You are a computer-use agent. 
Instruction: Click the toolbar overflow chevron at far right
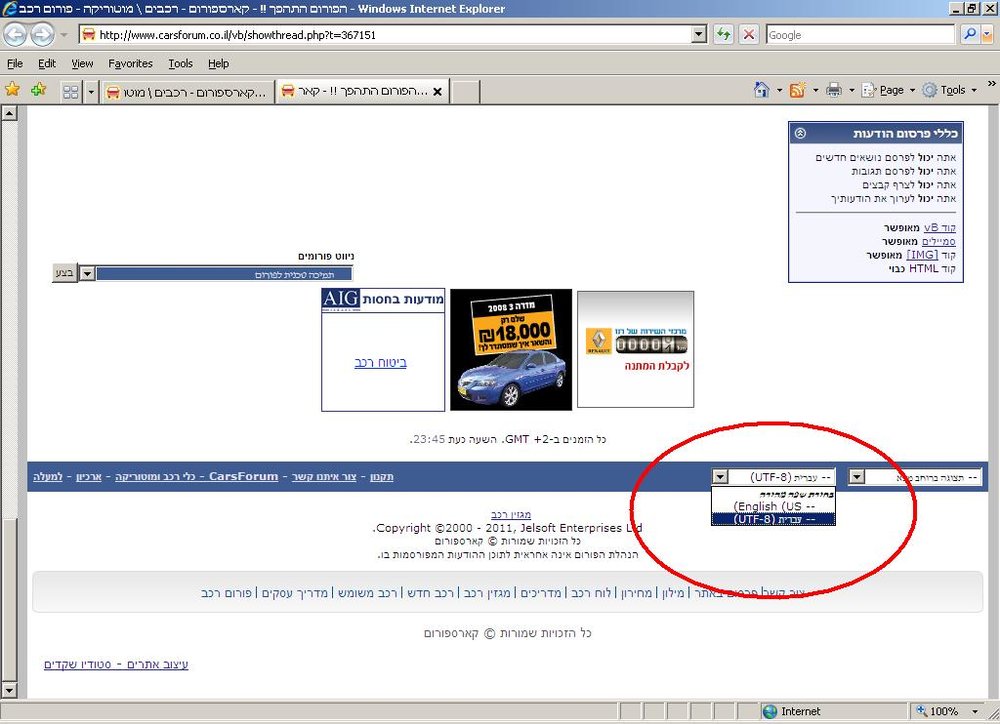coord(992,84)
